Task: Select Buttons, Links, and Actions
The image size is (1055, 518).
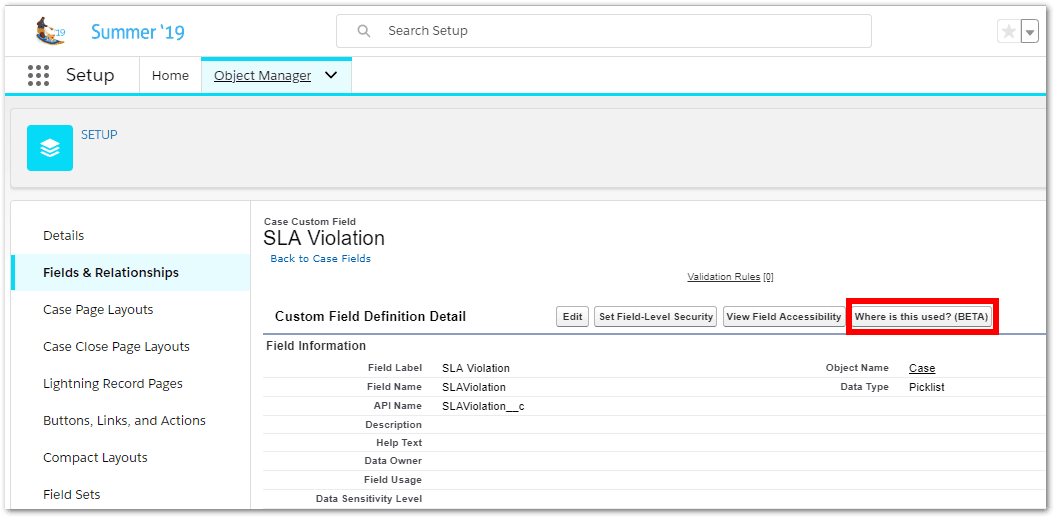Action: click(124, 421)
